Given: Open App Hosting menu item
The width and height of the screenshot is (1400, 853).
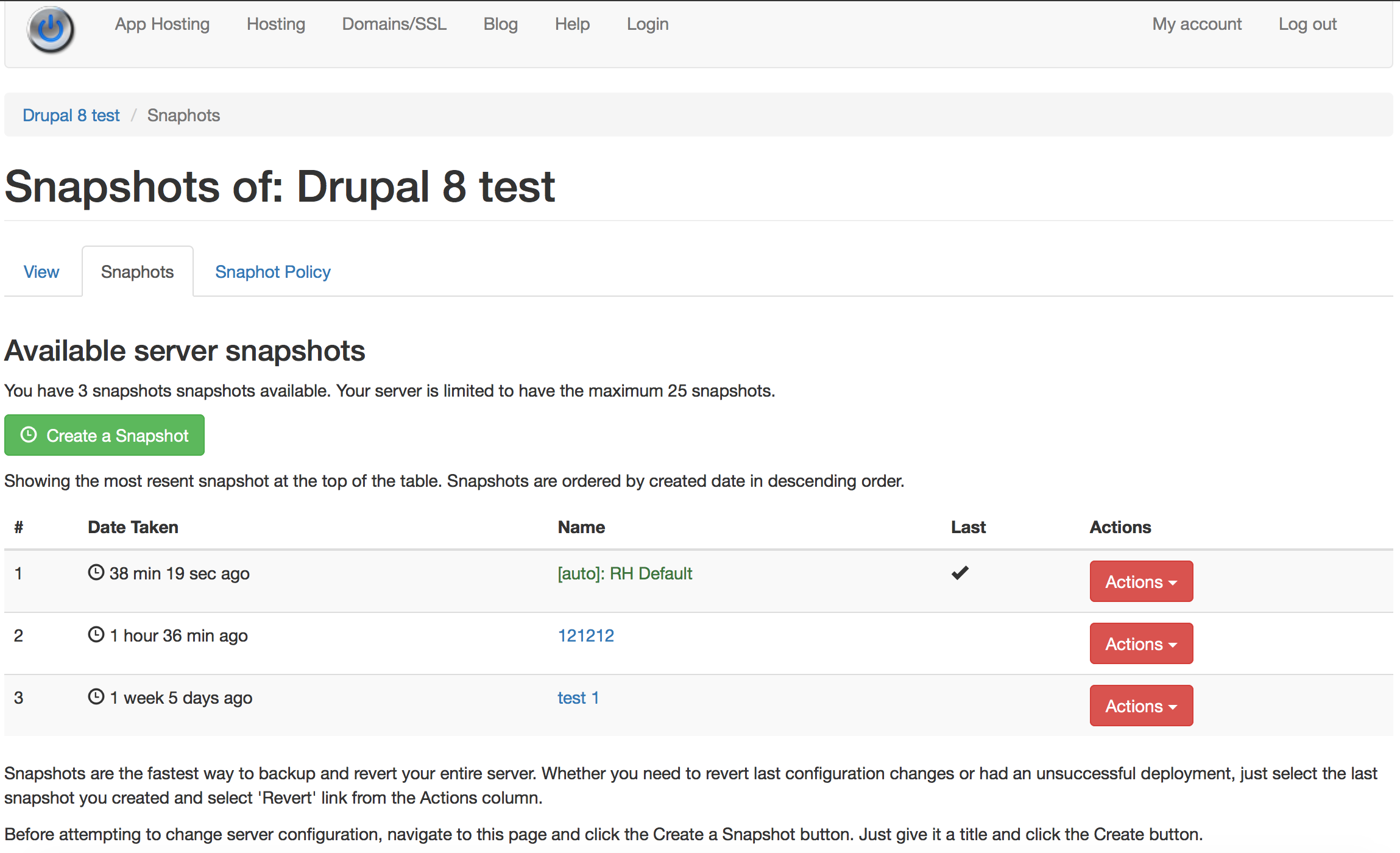Looking at the screenshot, I should click(x=162, y=24).
